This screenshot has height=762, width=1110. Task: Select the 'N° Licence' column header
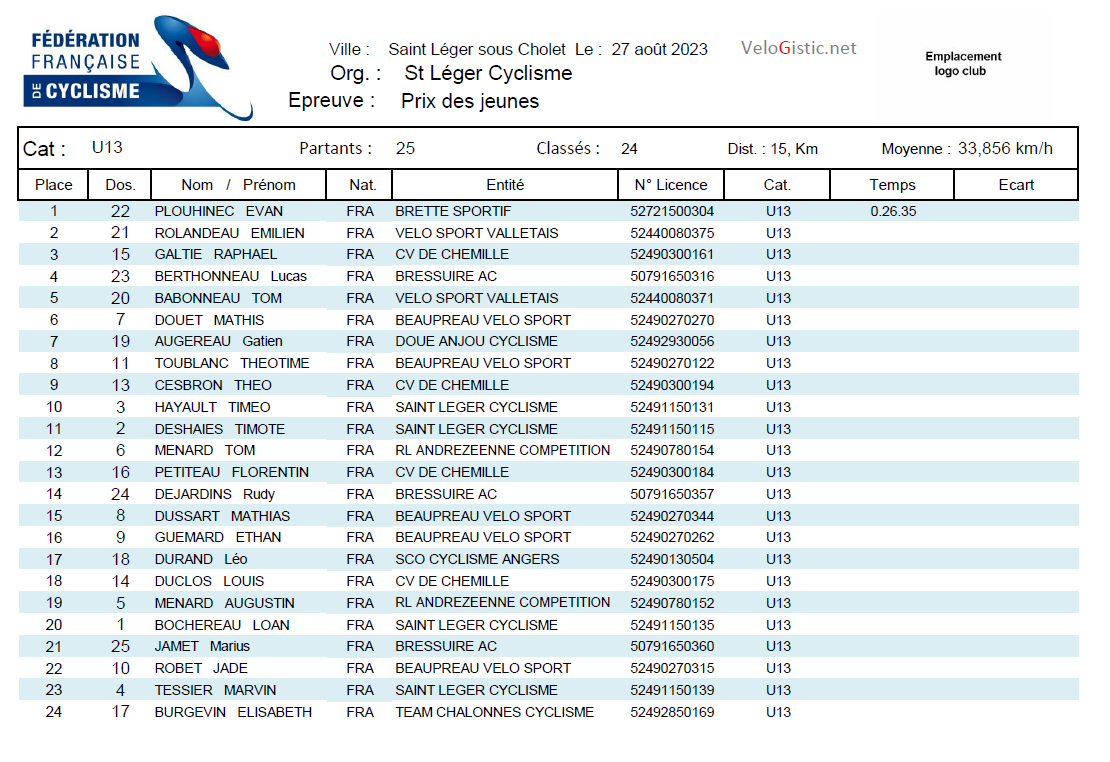pos(671,185)
